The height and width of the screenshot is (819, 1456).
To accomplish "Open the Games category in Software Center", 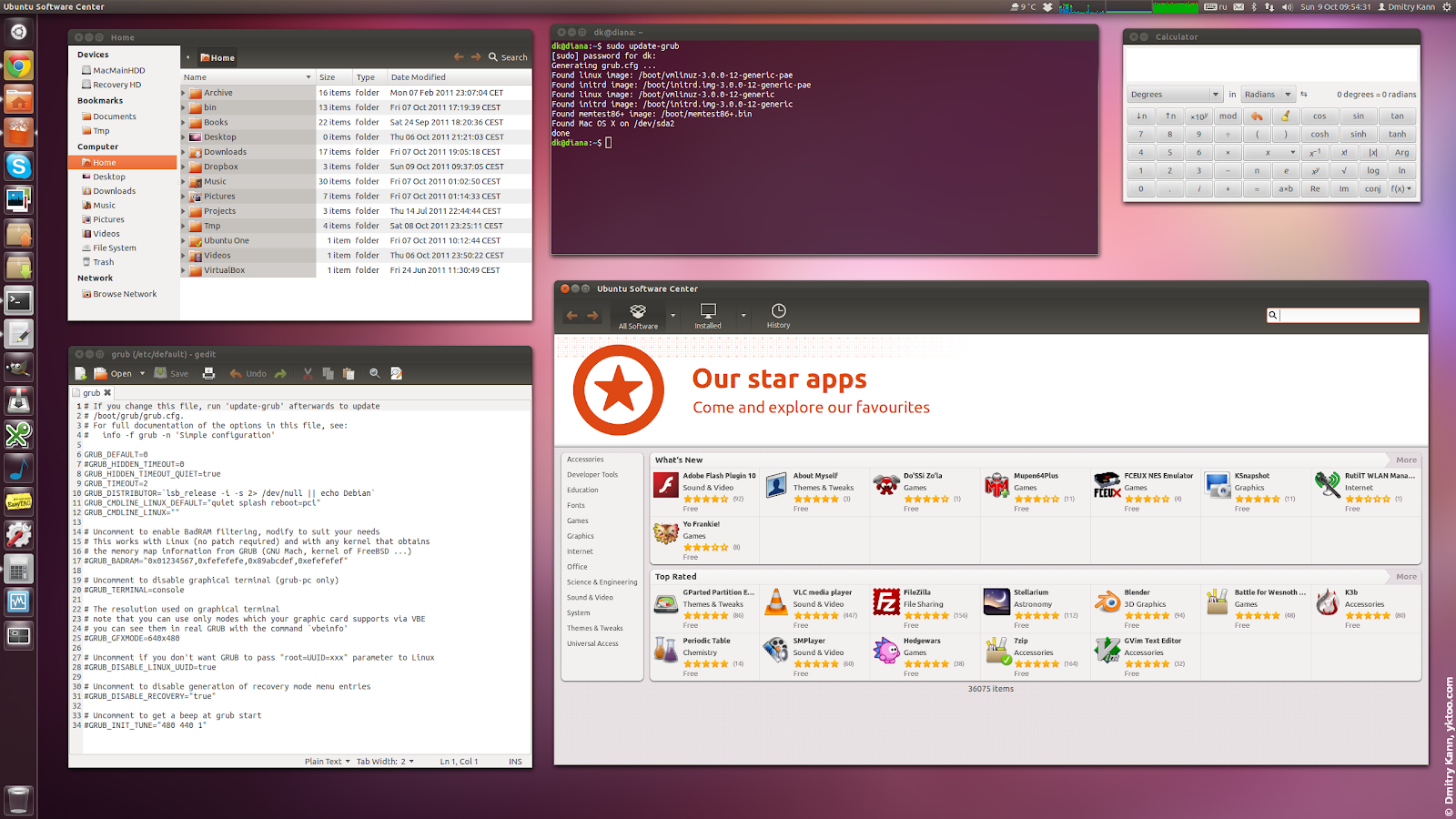I will (x=578, y=521).
